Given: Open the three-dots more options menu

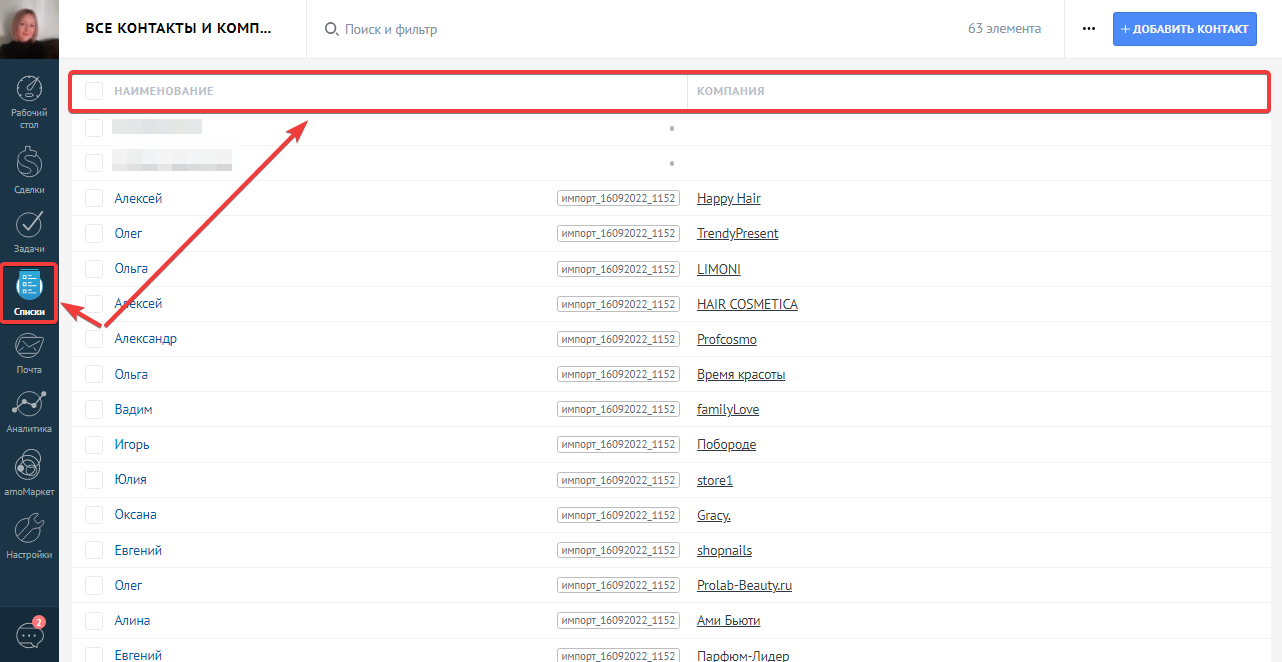Looking at the screenshot, I should pos(1089,29).
